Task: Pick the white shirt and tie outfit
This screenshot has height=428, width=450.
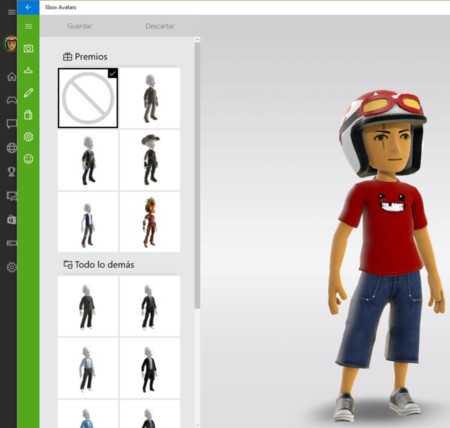Action: [88, 222]
